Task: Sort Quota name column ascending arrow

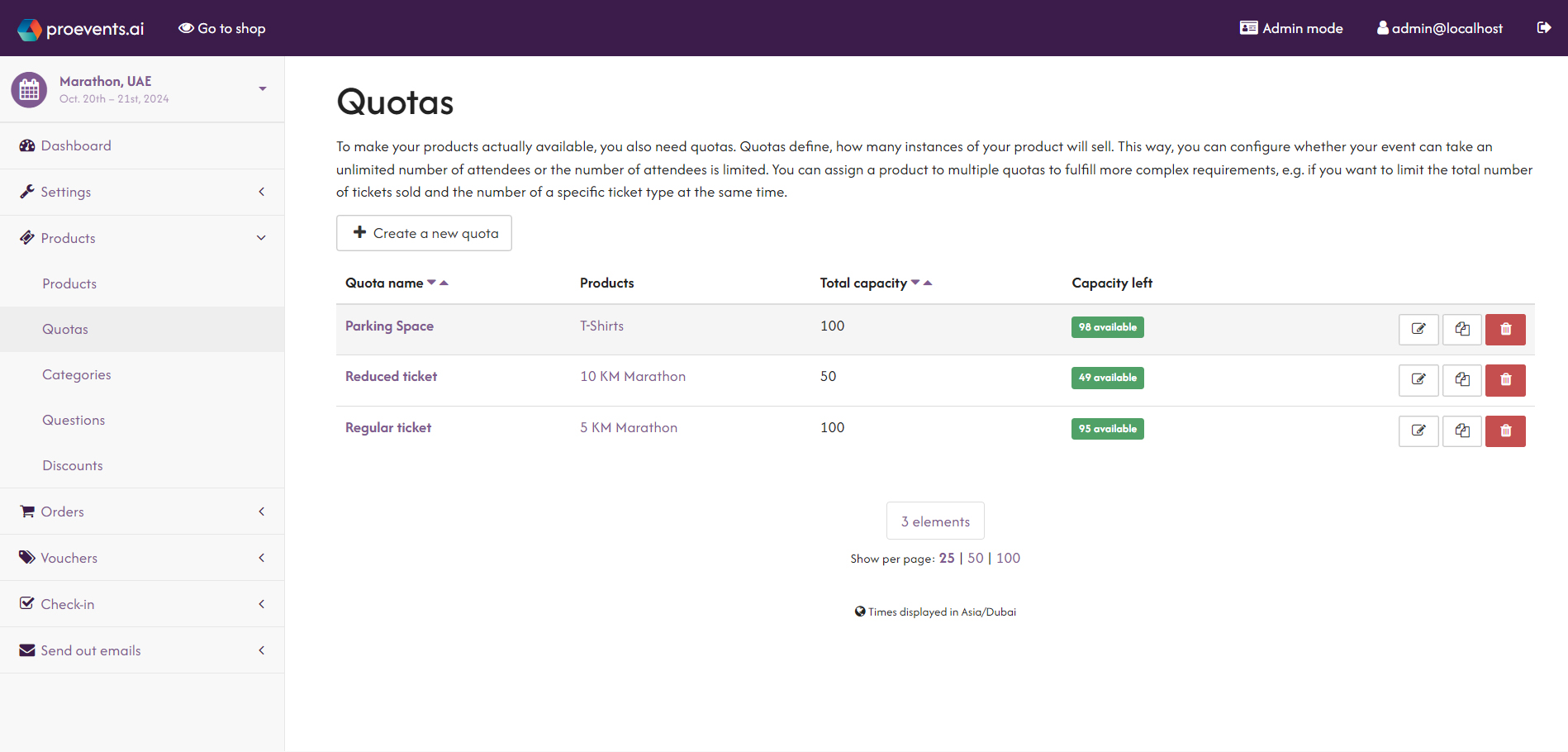Action: pos(444,283)
